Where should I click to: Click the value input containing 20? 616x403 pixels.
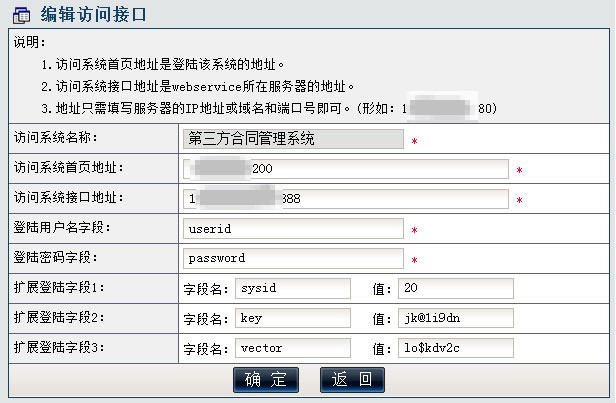click(456, 288)
